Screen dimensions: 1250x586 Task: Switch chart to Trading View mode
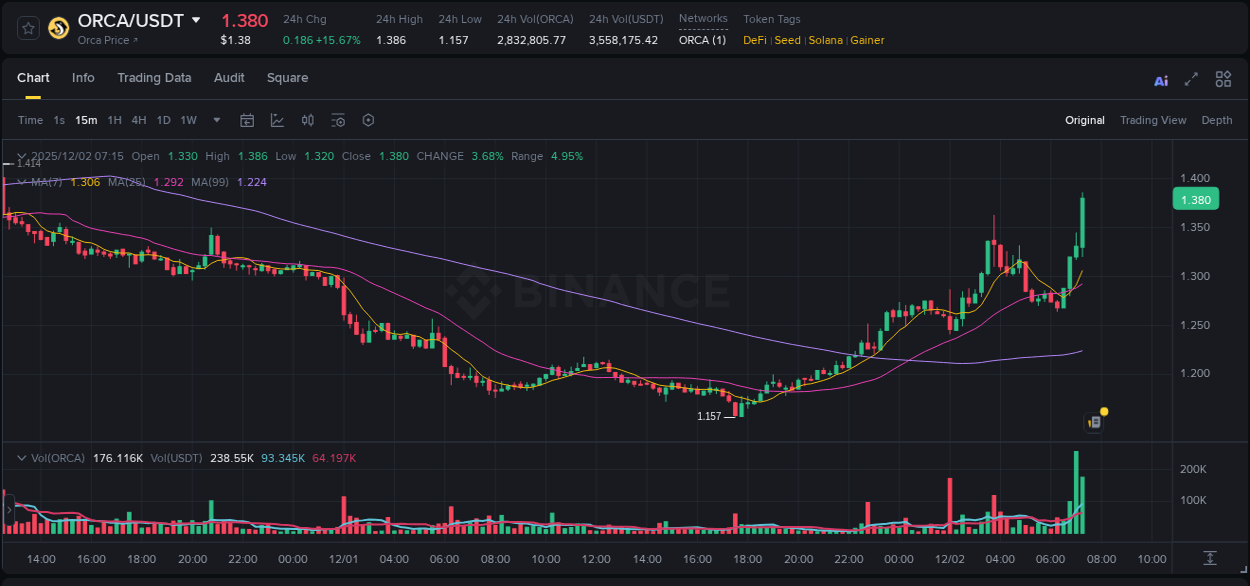pos(1153,119)
